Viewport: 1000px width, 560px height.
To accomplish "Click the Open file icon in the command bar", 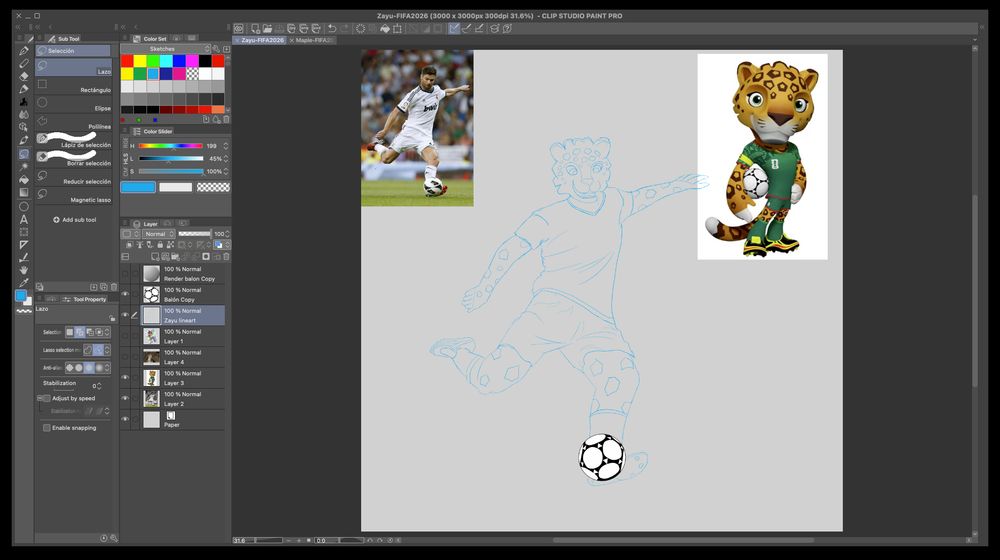I will (x=267, y=28).
